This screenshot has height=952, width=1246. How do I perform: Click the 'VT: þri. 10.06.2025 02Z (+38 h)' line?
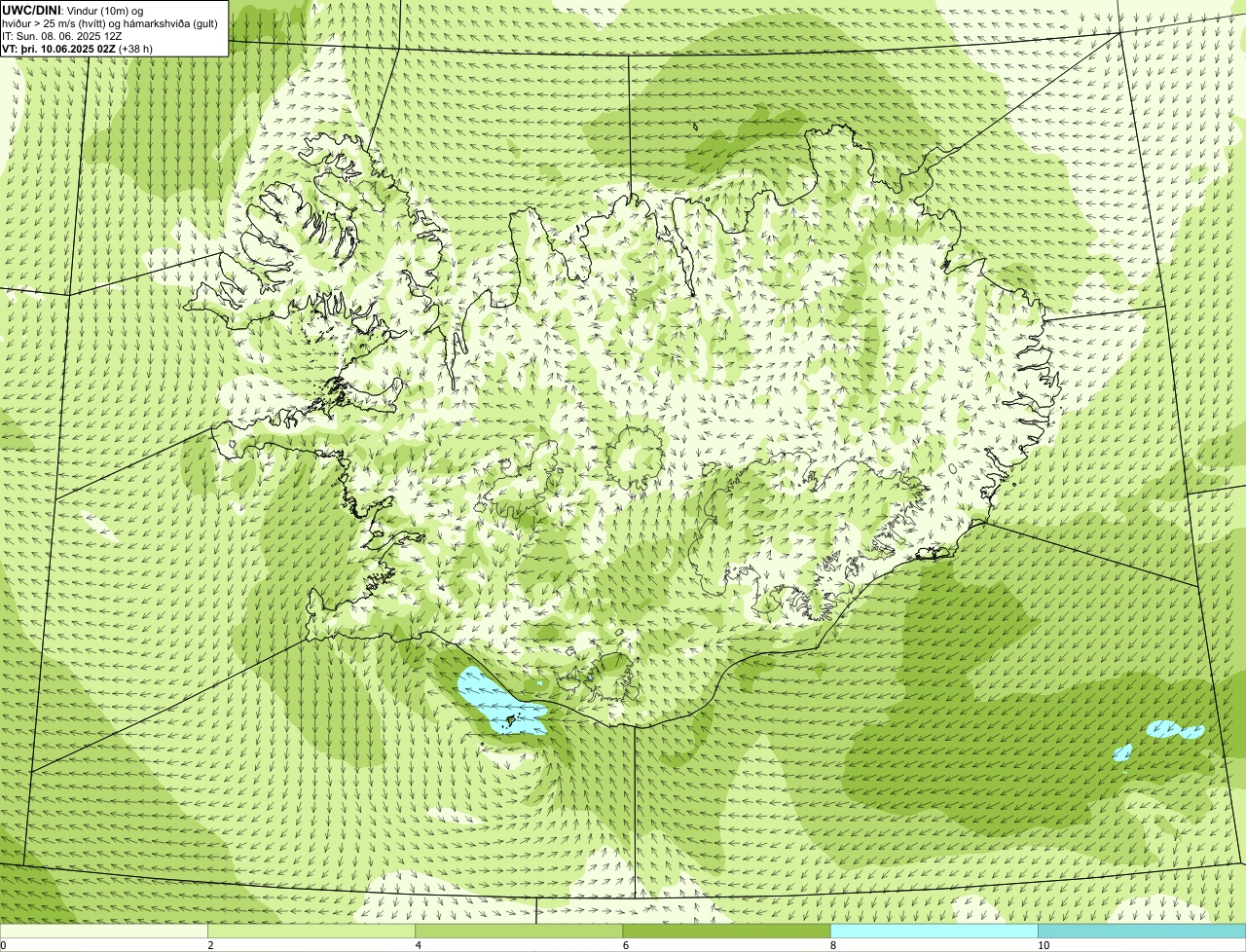pyautogui.click(x=78, y=48)
